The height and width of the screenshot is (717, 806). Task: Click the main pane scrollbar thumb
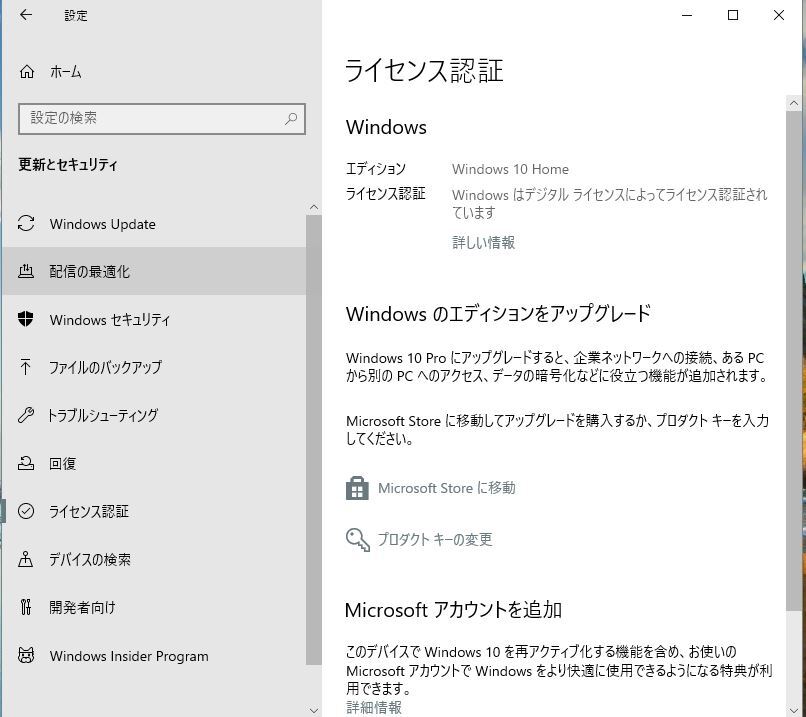pyautogui.click(x=794, y=361)
